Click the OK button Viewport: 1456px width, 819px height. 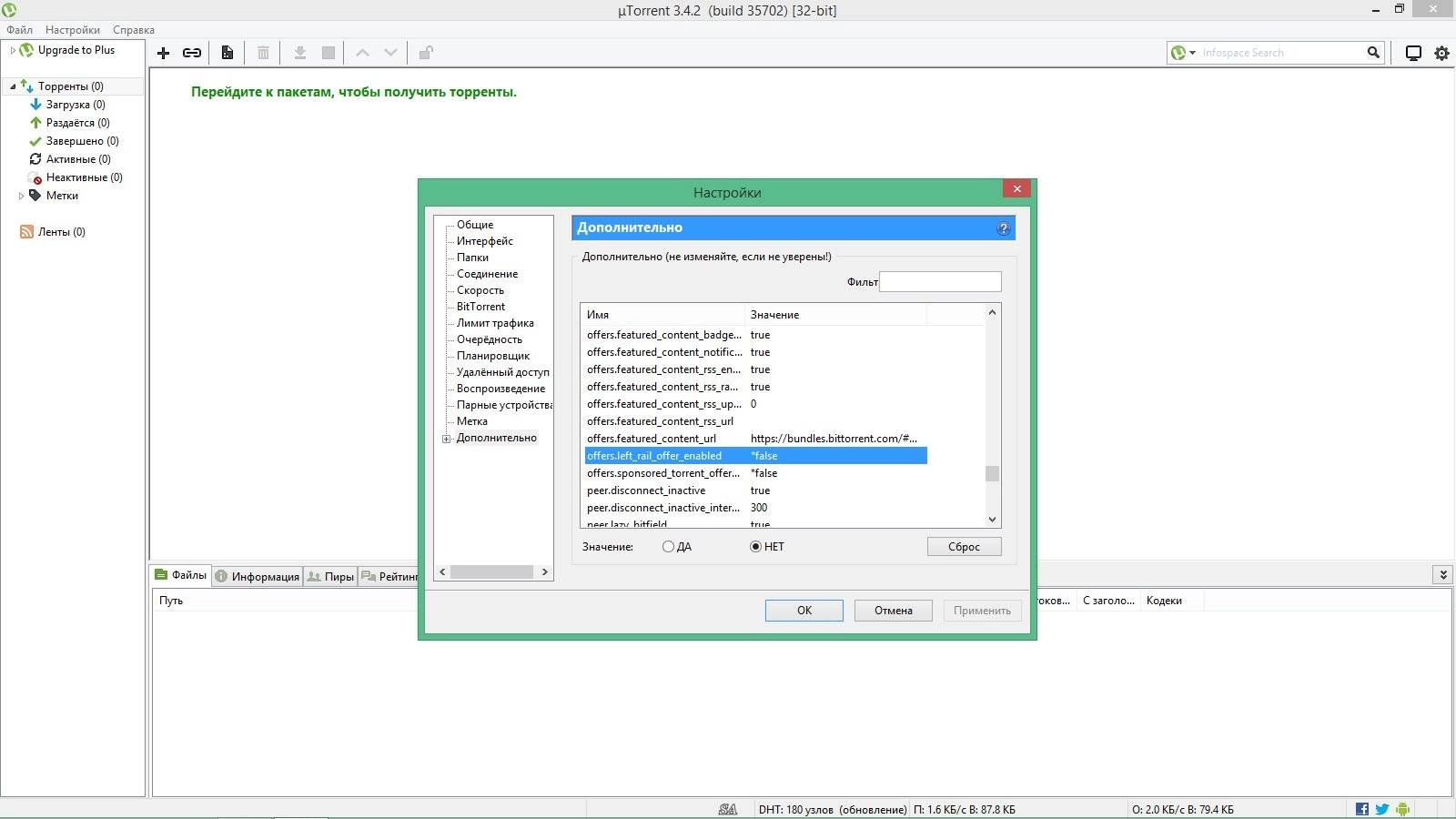tap(804, 611)
